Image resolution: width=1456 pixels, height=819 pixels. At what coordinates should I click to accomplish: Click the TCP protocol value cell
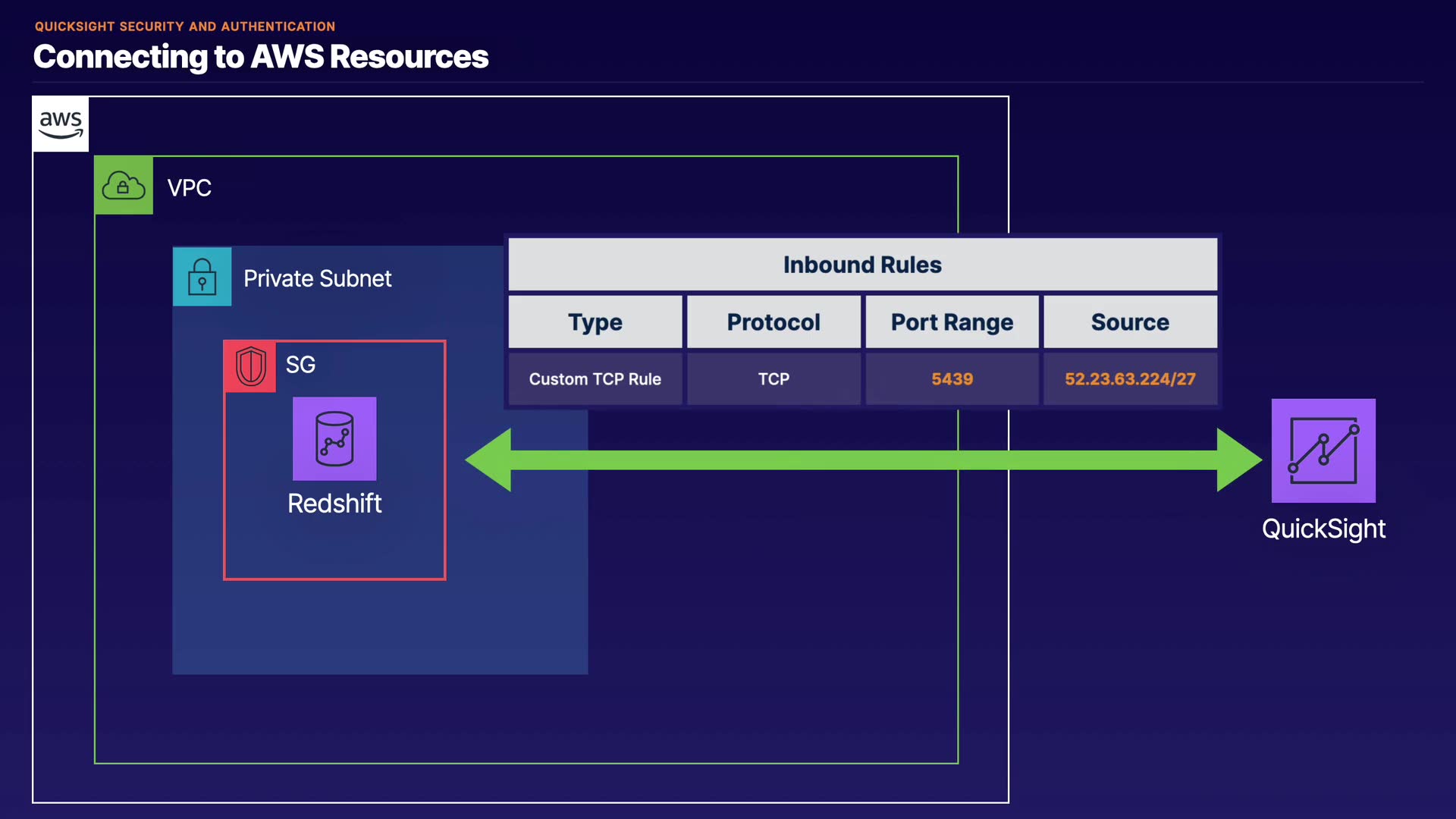pos(773,379)
